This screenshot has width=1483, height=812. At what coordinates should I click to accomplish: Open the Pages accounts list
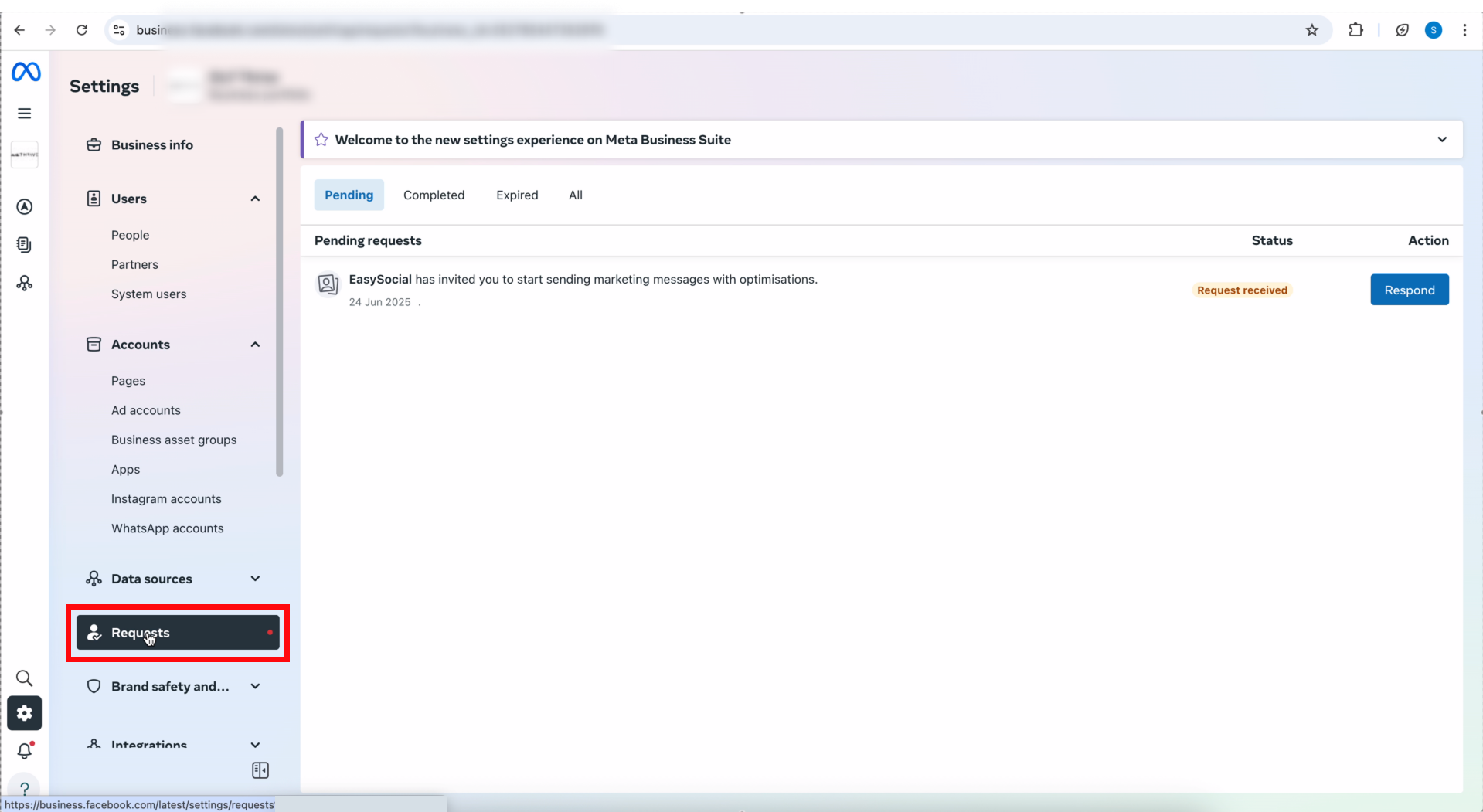pyautogui.click(x=128, y=381)
